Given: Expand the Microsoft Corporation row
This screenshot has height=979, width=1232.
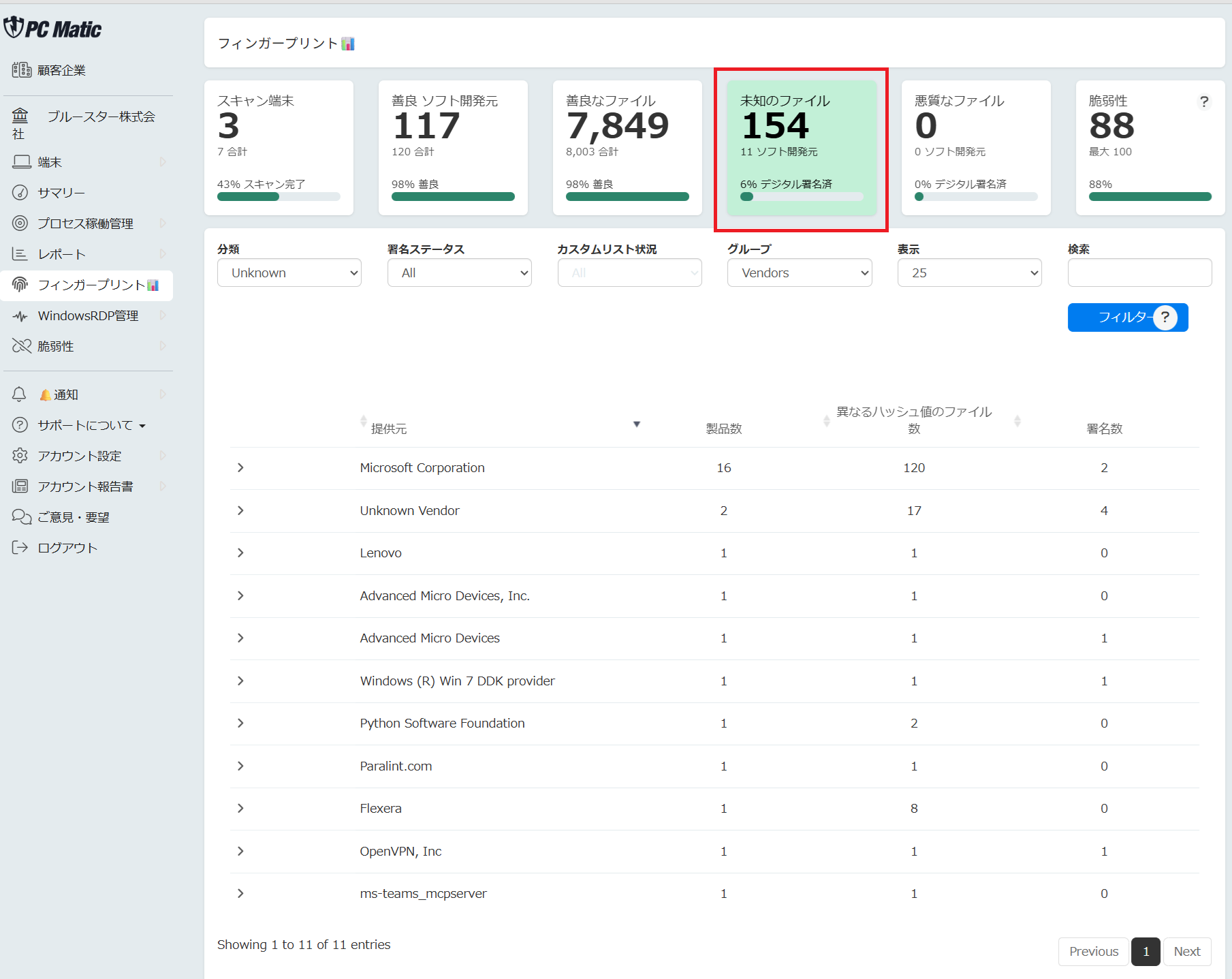Looking at the screenshot, I should 240,467.
